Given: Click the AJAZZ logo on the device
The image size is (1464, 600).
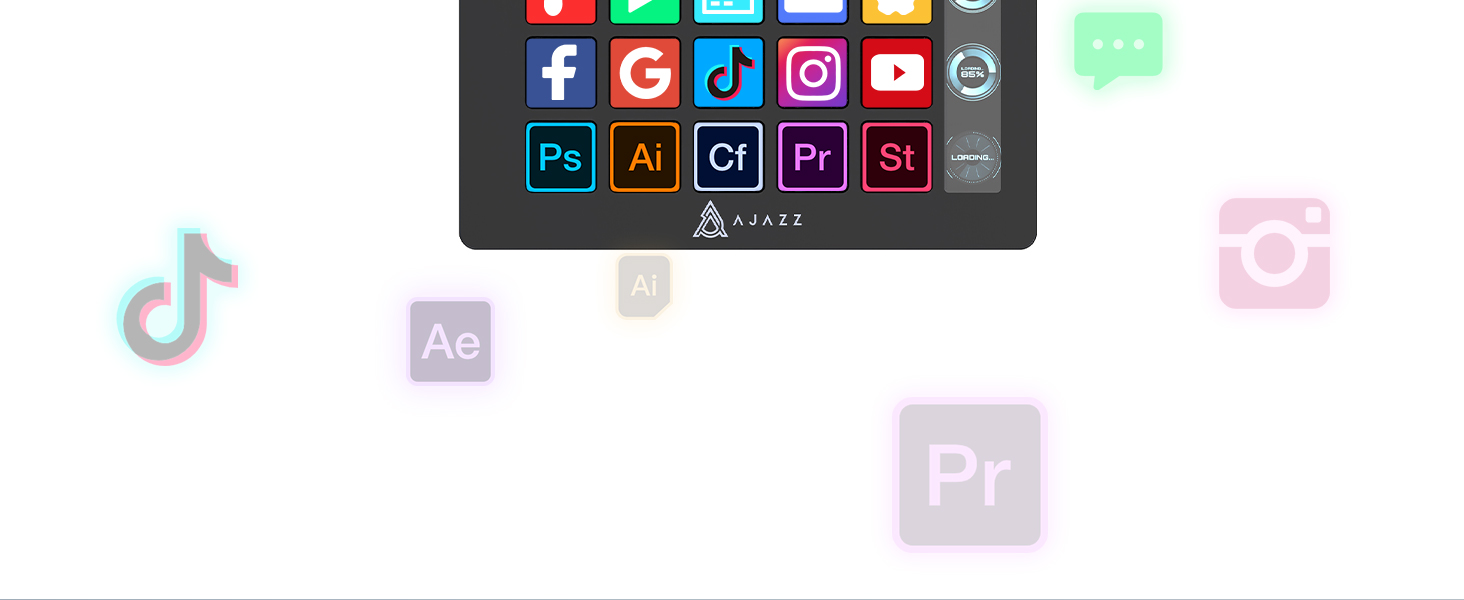Looking at the screenshot, I should (x=748, y=219).
